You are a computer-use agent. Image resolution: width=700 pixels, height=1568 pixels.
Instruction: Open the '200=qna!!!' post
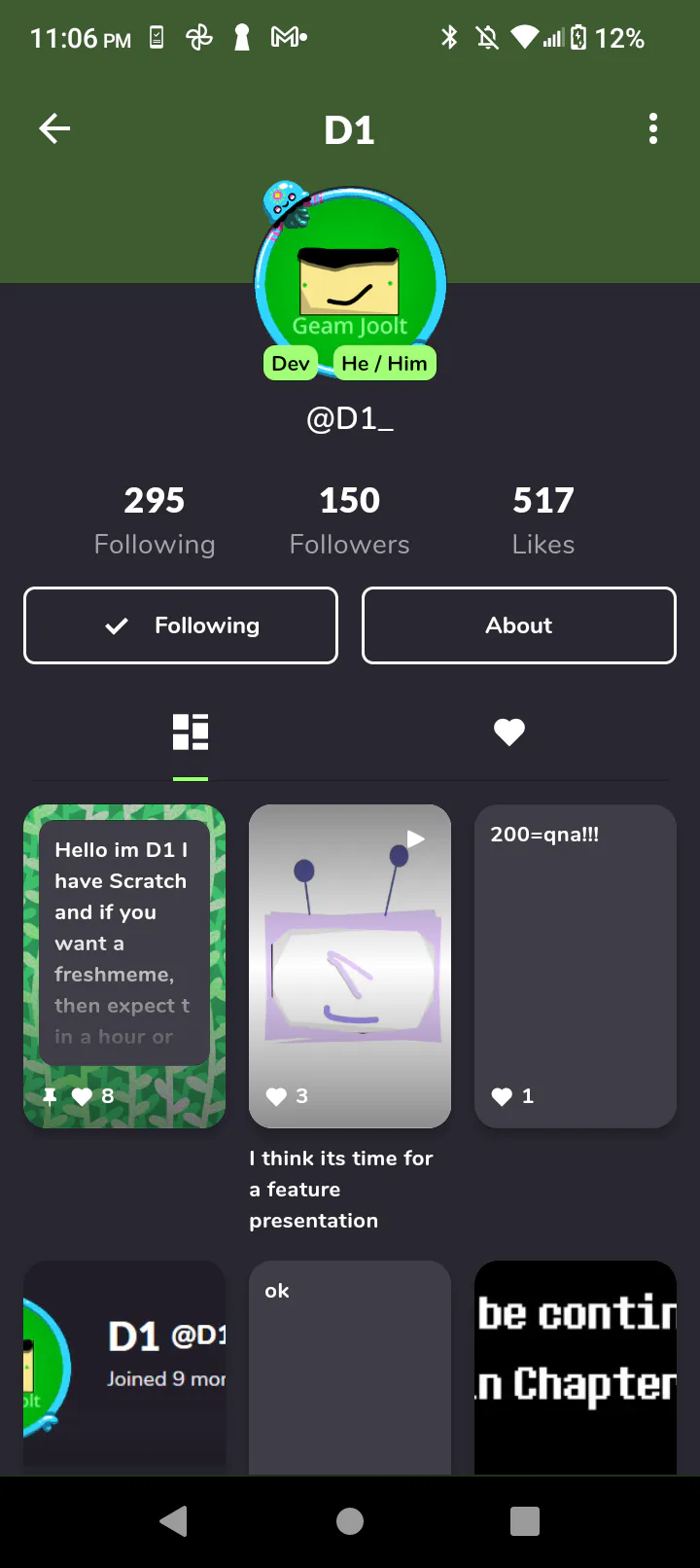(x=576, y=966)
